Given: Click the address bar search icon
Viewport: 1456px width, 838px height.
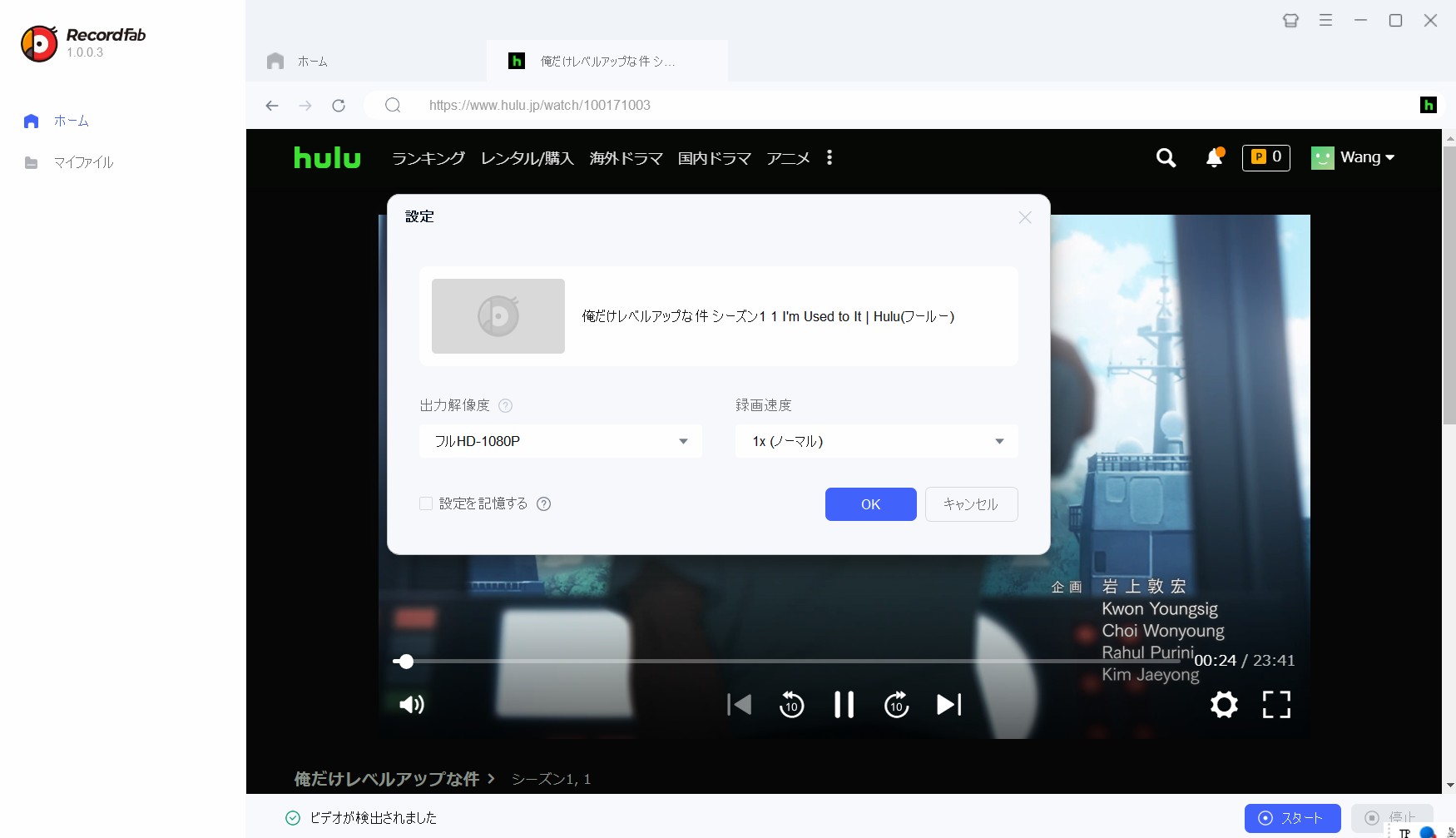Looking at the screenshot, I should [393, 105].
